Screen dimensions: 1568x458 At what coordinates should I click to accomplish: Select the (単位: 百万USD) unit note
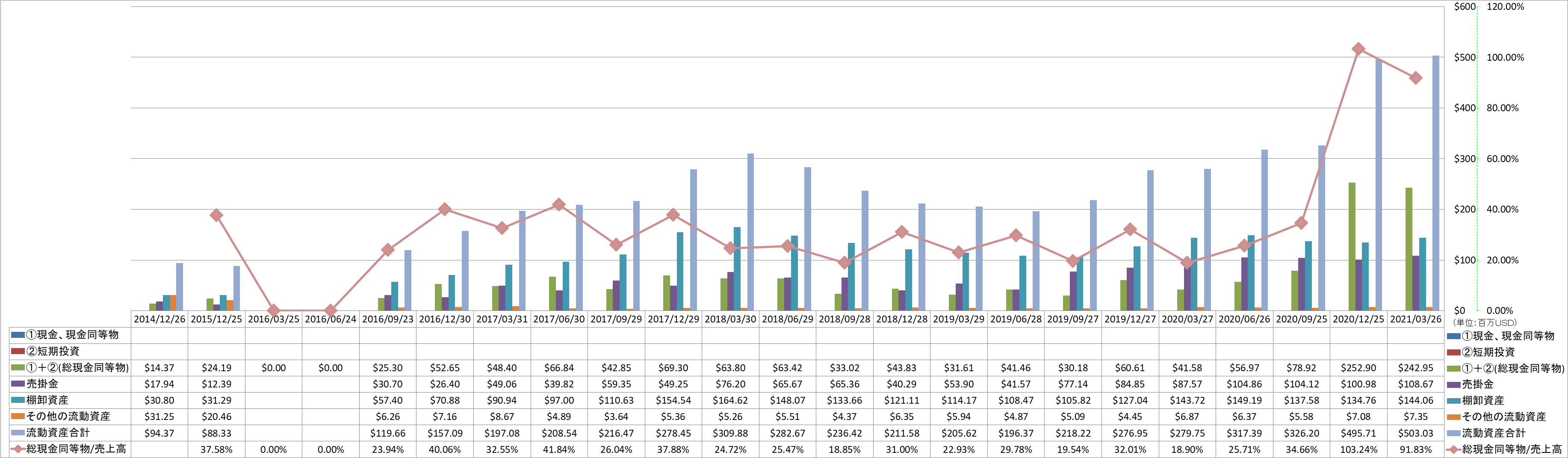click(x=1485, y=323)
